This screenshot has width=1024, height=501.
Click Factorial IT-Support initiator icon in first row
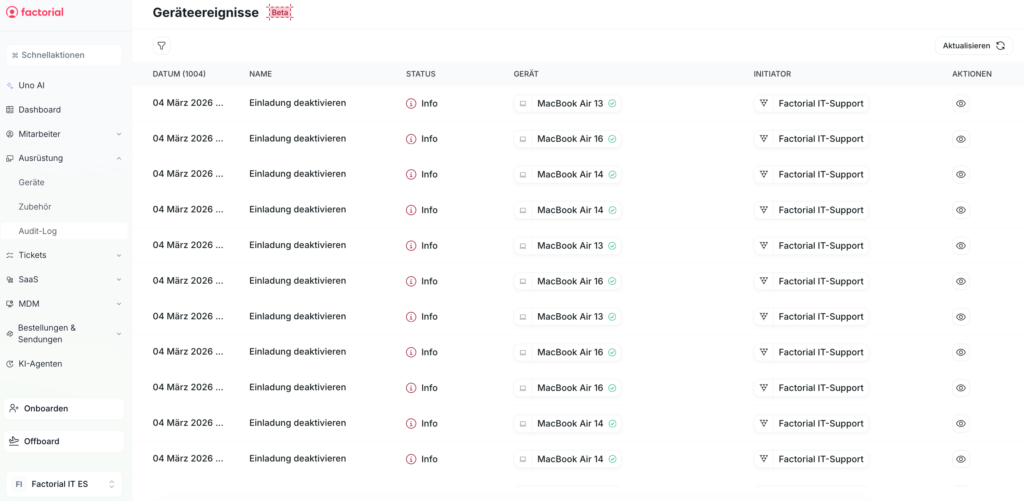coord(764,103)
